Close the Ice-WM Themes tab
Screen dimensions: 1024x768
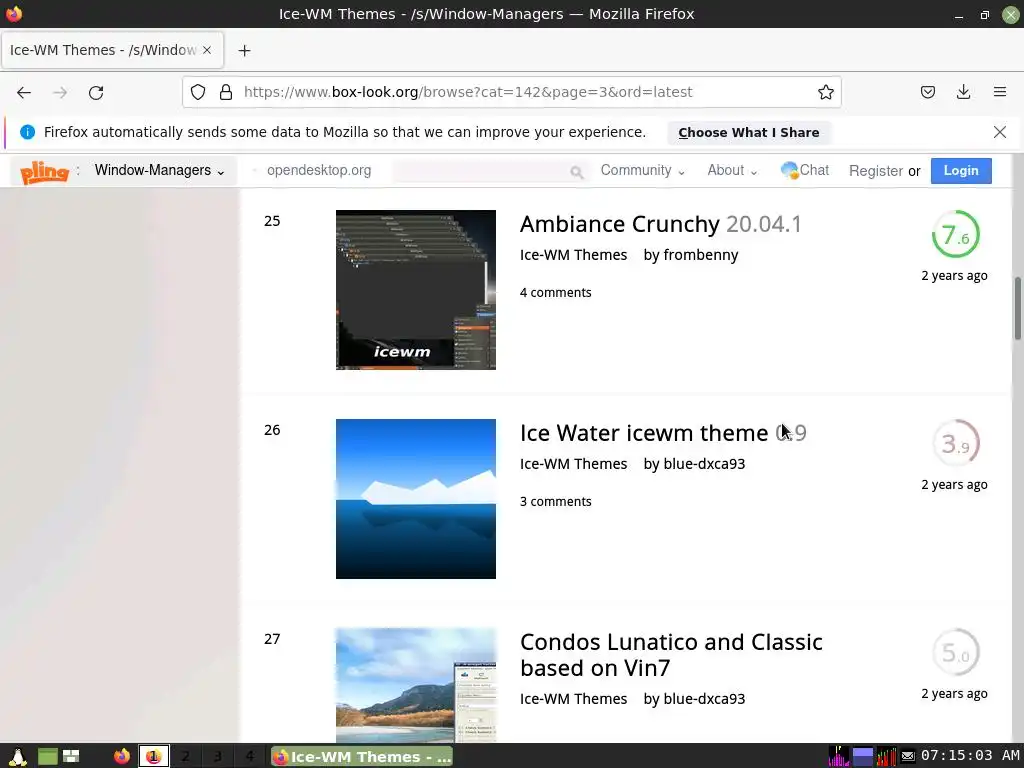coord(207,50)
